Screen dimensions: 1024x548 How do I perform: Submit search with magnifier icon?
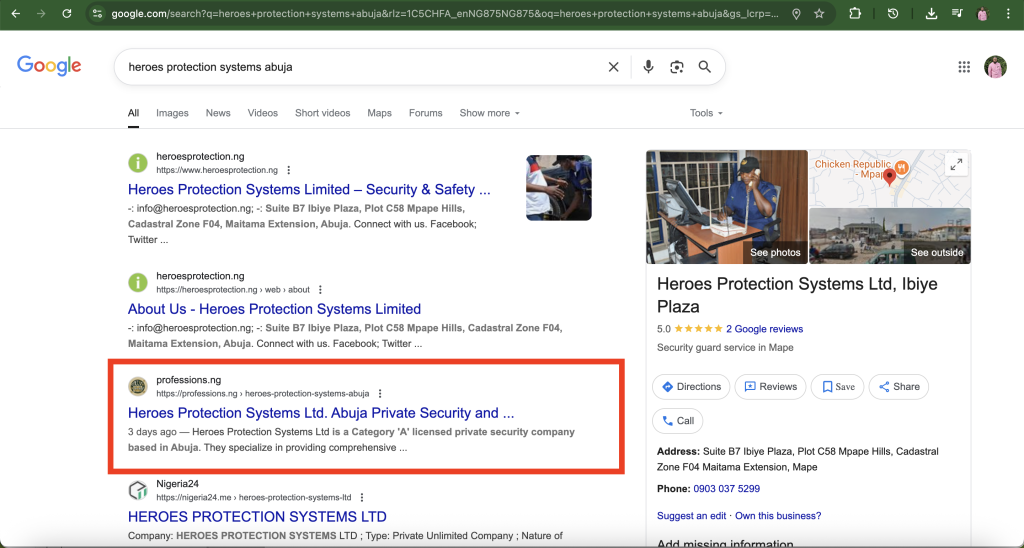click(705, 67)
